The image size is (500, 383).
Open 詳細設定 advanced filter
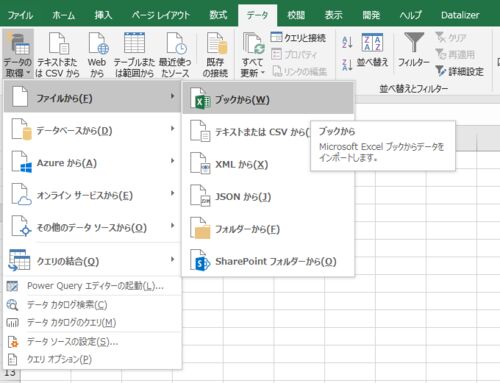460,71
